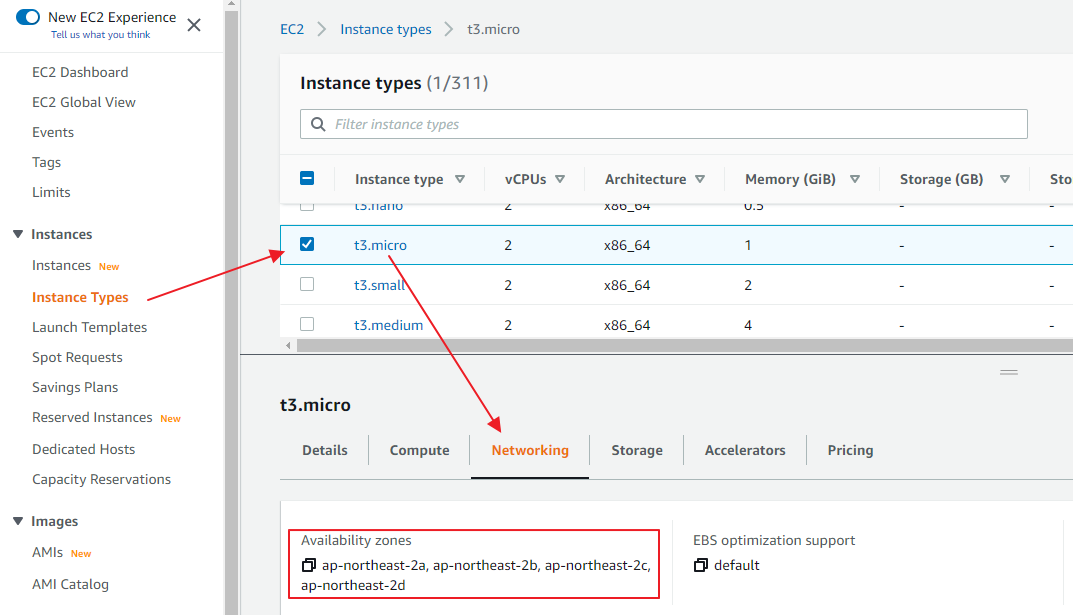Open Instances page in sidebar
This screenshot has height=615, width=1073.
62,265
